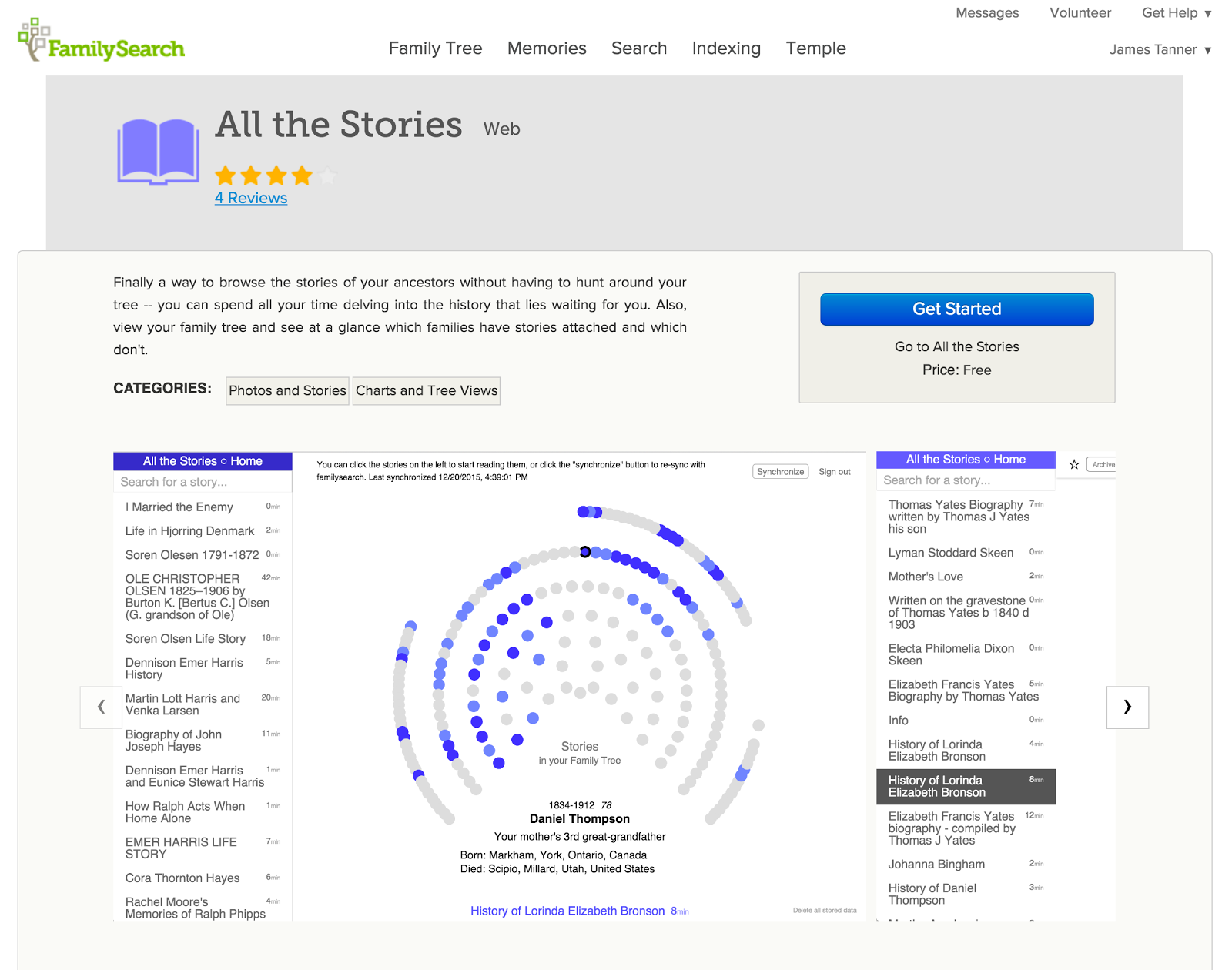Go to next screenshot with right arrow
The width and height of the screenshot is (1232, 970).
[1127, 707]
